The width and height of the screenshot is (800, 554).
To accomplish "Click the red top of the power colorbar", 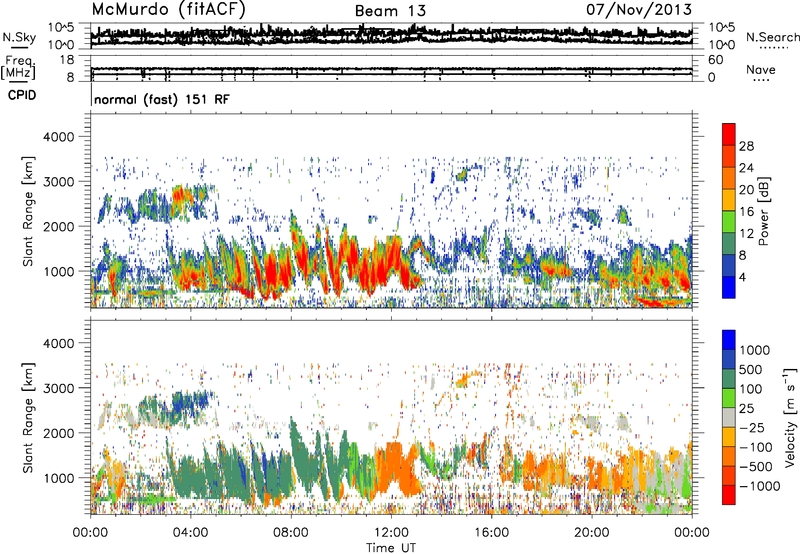I will [x=729, y=134].
